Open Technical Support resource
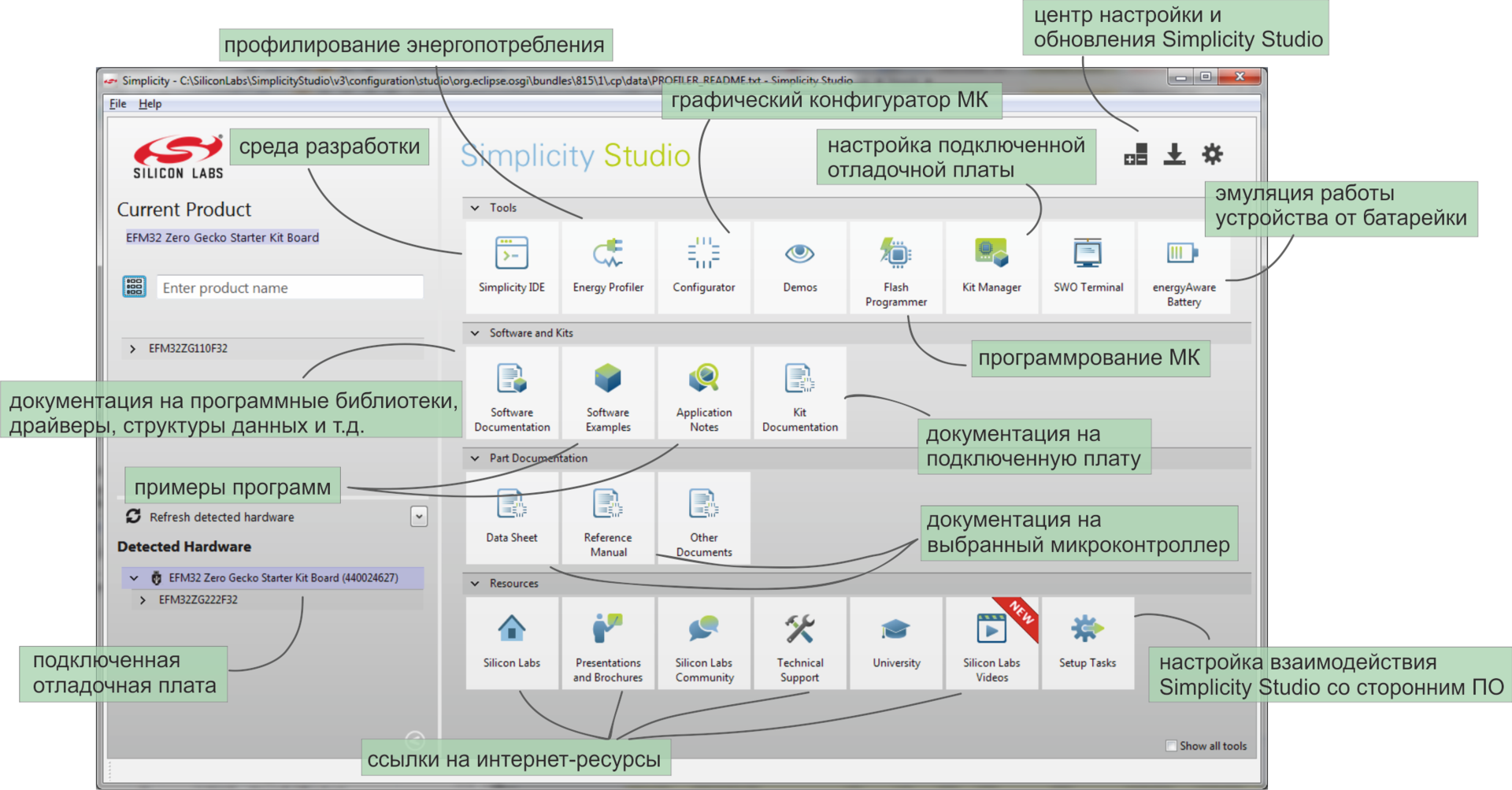The height and width of the screenshot is (790, 1512). 800,643
